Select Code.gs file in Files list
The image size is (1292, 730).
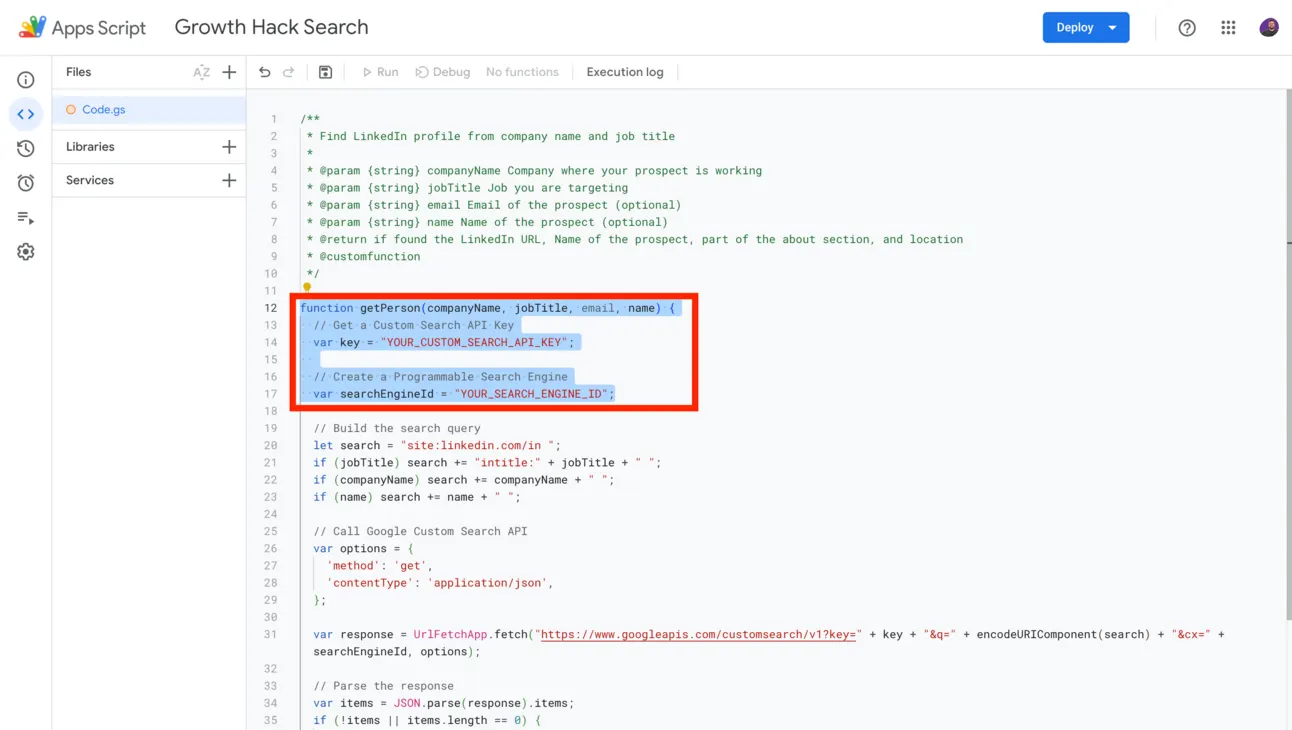click(148, 110)
